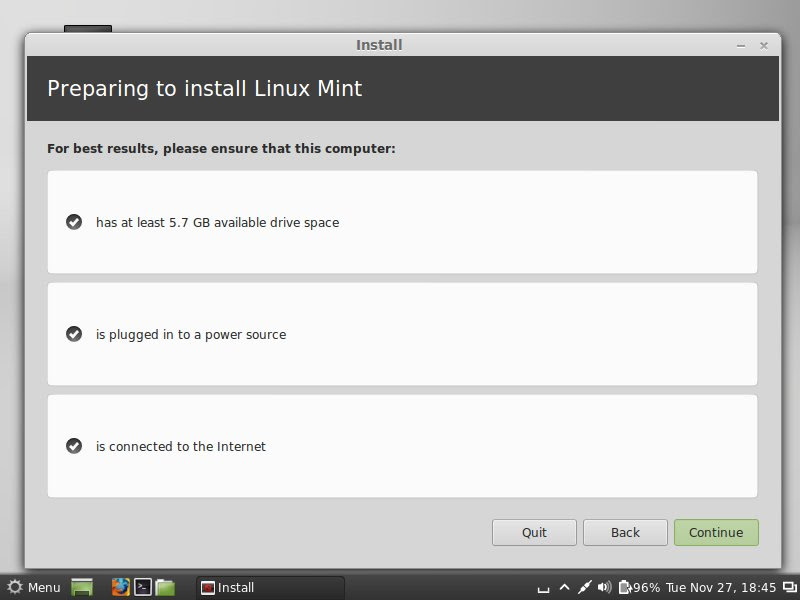Open the network connection tray icon
The width and height of the screenshot is (800, 600).
pyautogui.click(x=584, y=587)
